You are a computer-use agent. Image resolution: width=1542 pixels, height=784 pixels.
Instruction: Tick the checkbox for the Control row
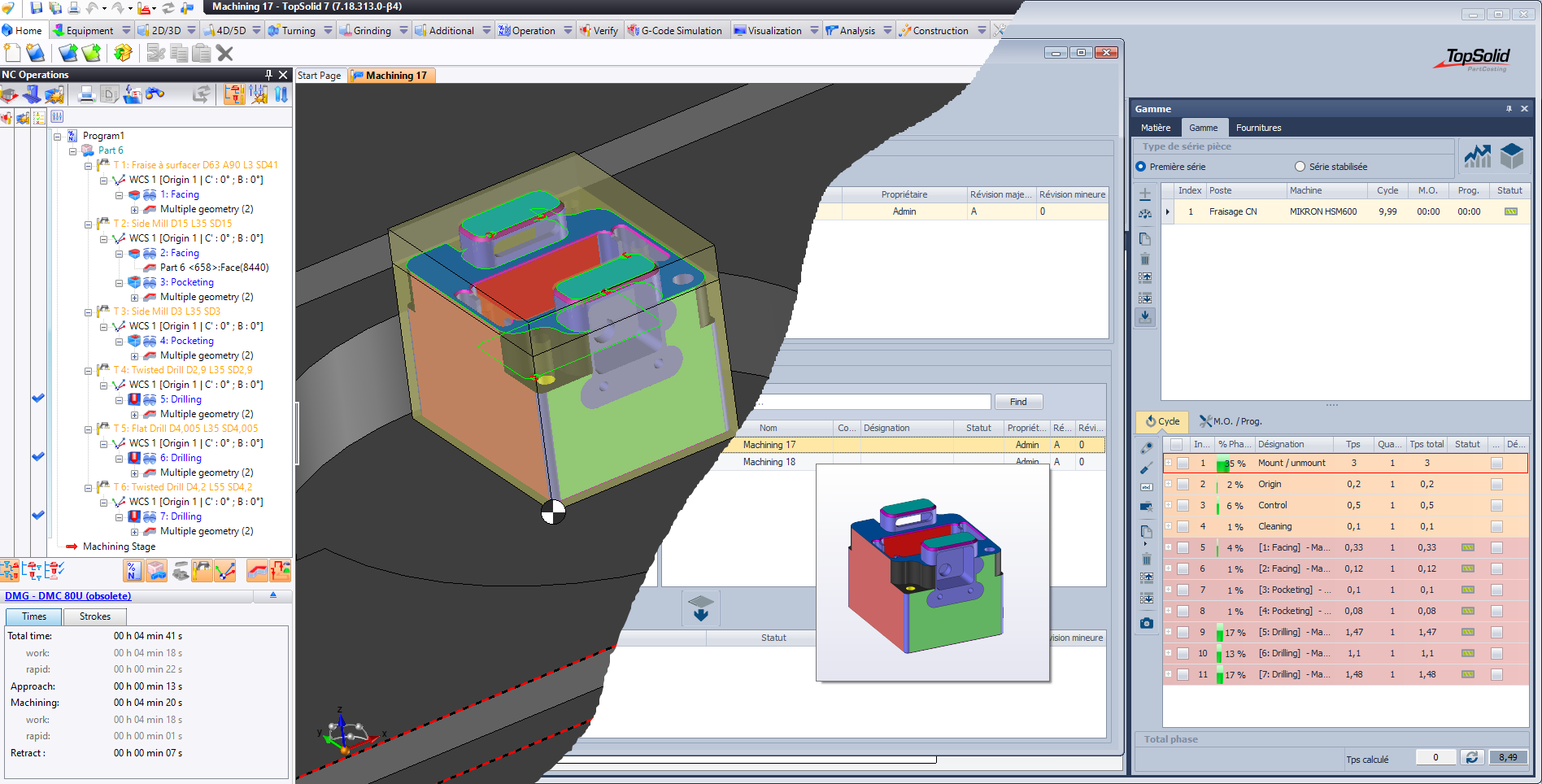(1183, 506)
